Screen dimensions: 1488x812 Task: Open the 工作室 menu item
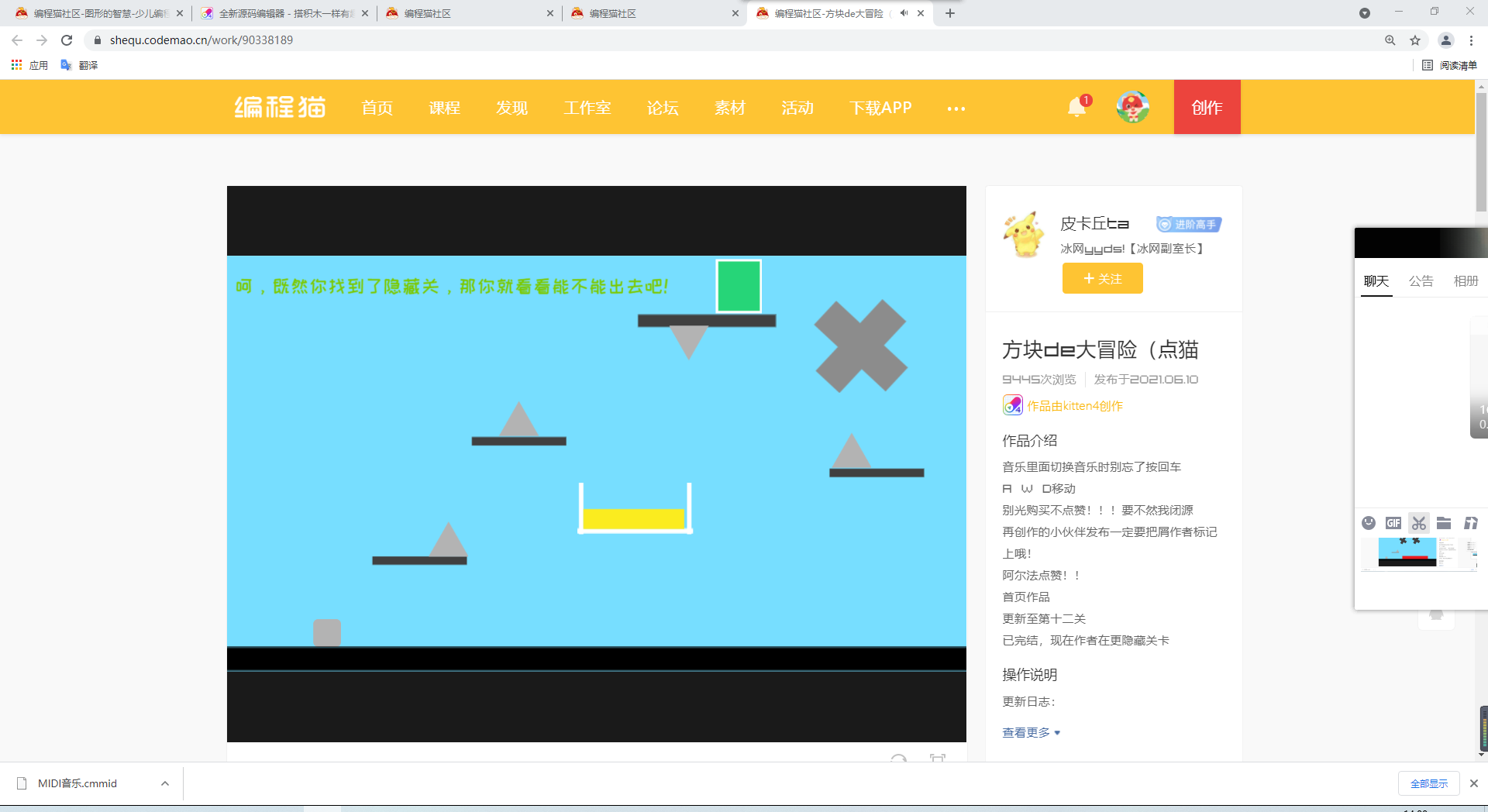587,108
